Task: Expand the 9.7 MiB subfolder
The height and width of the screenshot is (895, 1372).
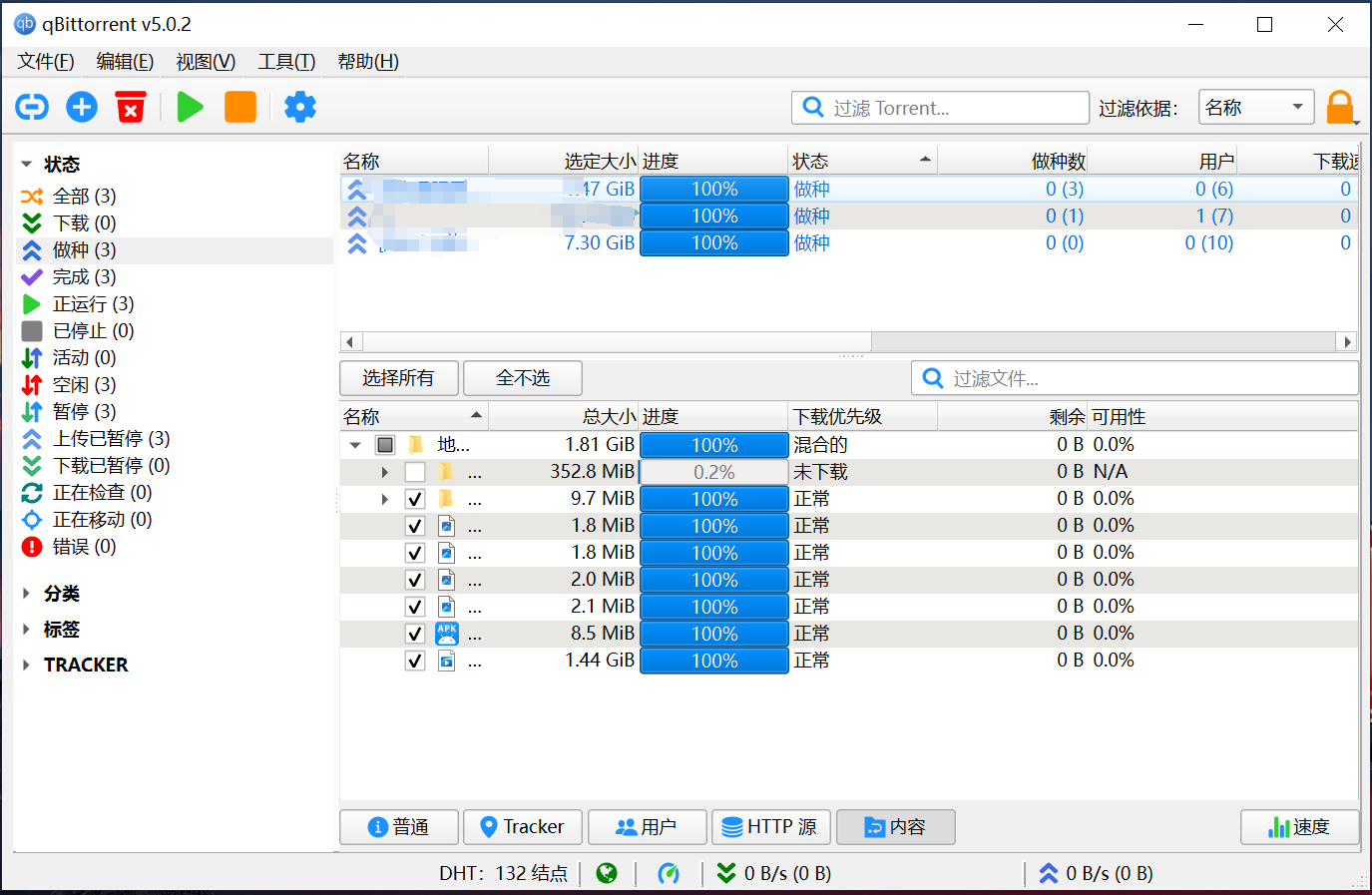Action: pyautogui.click(x=385, y=499)
